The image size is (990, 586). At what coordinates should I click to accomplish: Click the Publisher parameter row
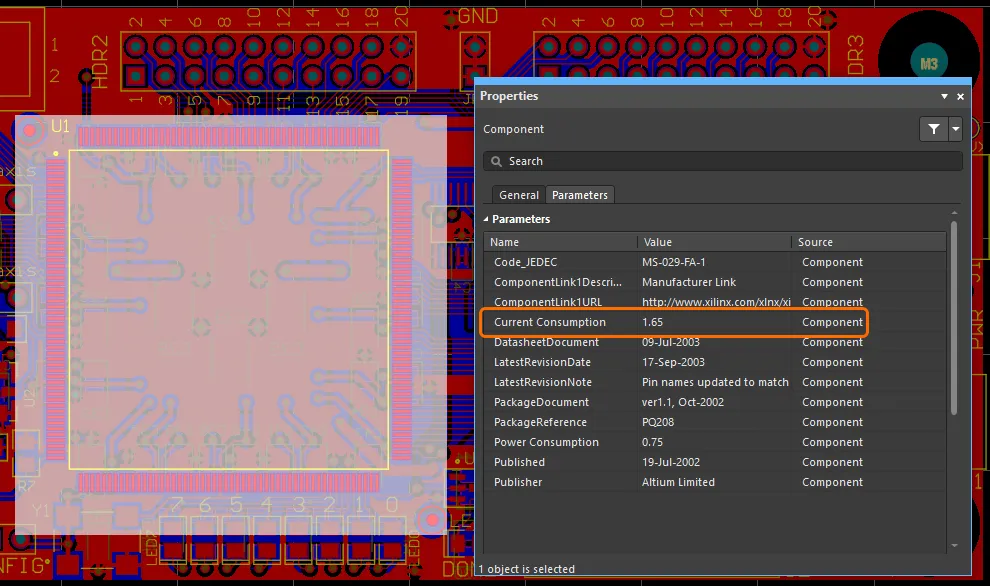click(518, 482)
